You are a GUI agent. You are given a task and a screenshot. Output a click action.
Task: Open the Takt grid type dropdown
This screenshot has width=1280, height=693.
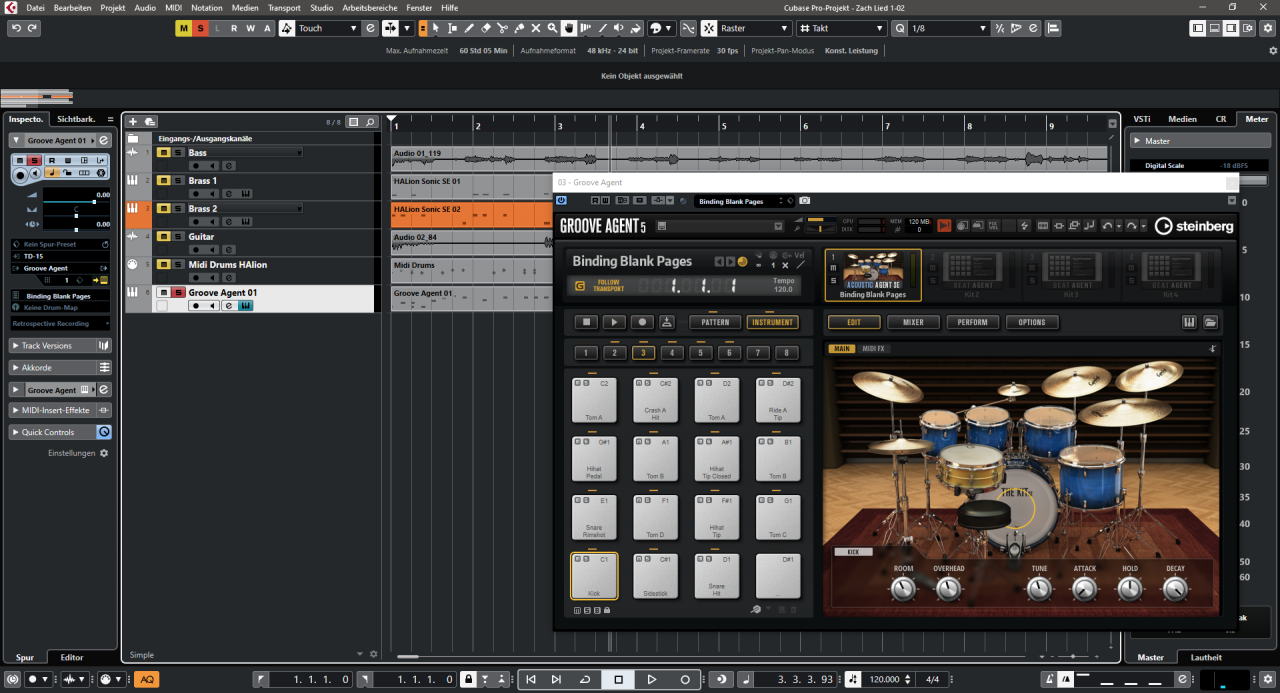pos(879,28)
